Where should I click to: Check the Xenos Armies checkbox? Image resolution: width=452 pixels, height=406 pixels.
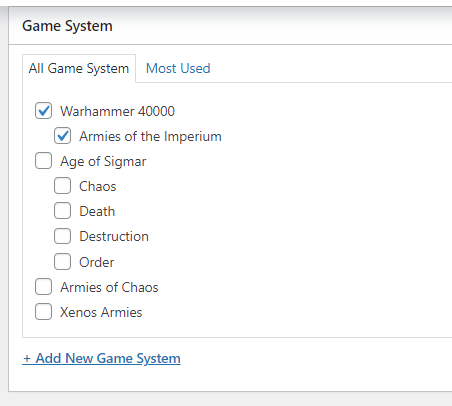click(x=43, y=312)
